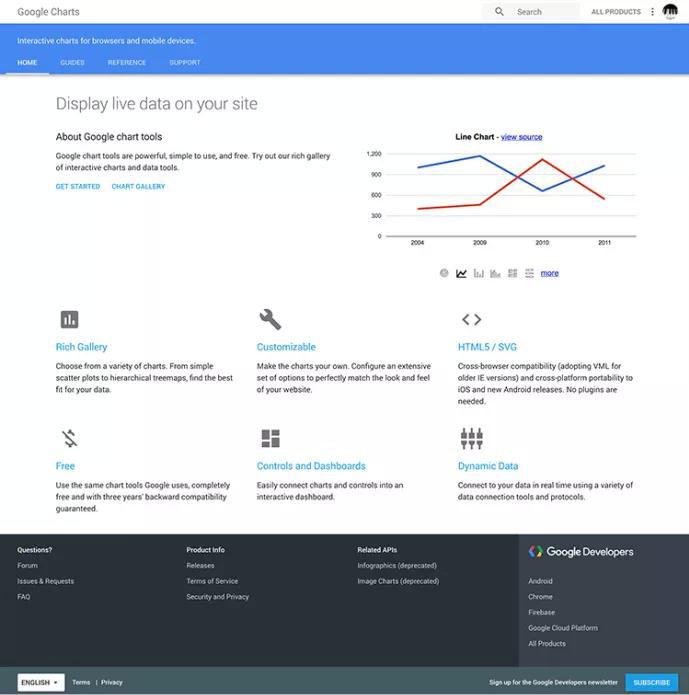Screen dimensions: 689x695
Task: Open the Android footer link
Action: click(540, 581)
